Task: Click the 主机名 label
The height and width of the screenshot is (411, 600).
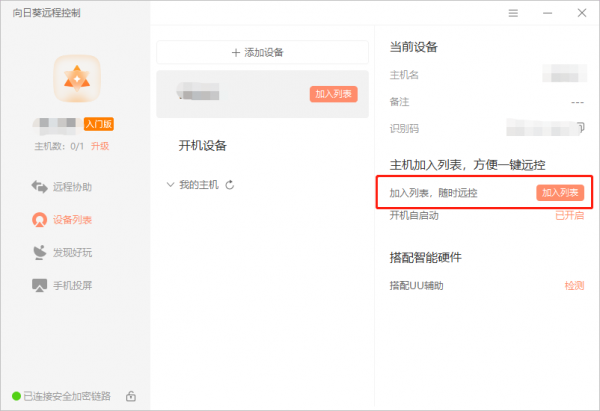Action: click(404, 75)
